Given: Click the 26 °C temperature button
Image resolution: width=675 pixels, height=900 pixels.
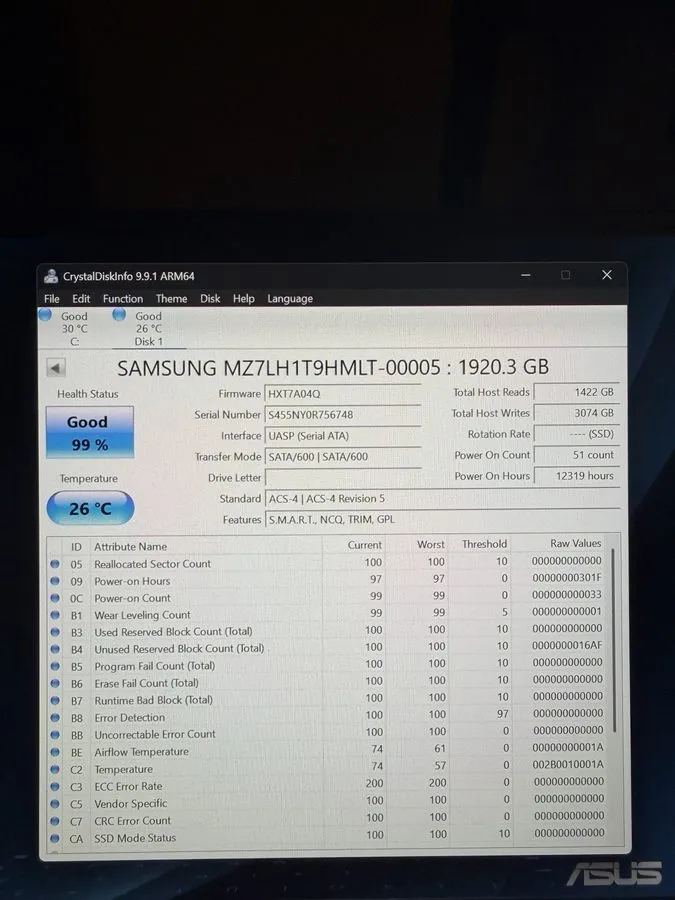Looking at the screenshot, I should pos(90,508).
